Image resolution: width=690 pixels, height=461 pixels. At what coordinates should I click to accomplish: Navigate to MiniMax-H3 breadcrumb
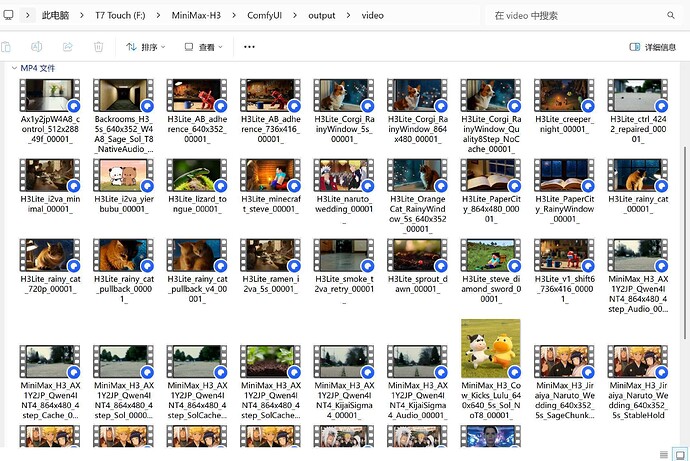196,15
